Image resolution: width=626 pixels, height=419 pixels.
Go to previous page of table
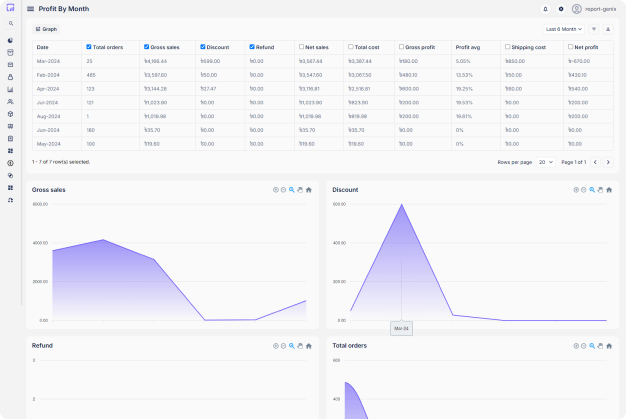[595, 162]
